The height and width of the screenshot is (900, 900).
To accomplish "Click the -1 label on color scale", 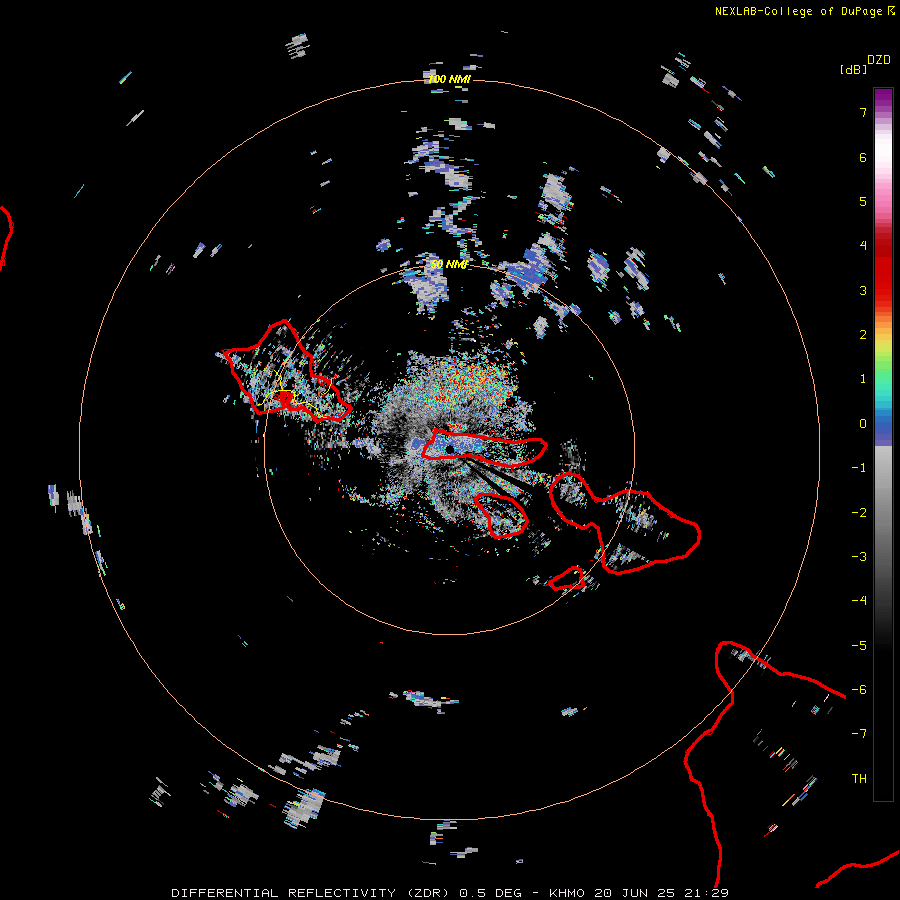I will coord(859,468).
